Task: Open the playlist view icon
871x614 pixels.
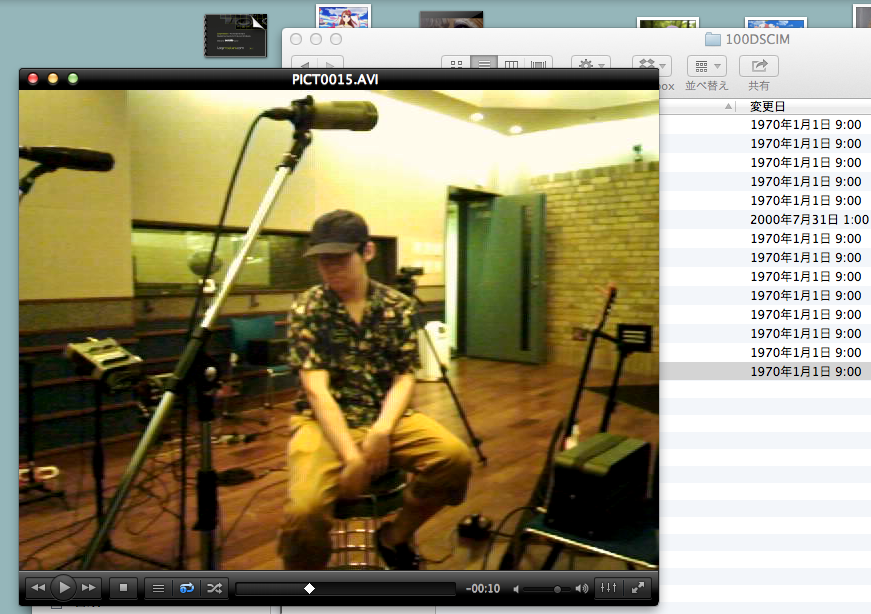Action: pyautogui.click(x=158, y=588)
